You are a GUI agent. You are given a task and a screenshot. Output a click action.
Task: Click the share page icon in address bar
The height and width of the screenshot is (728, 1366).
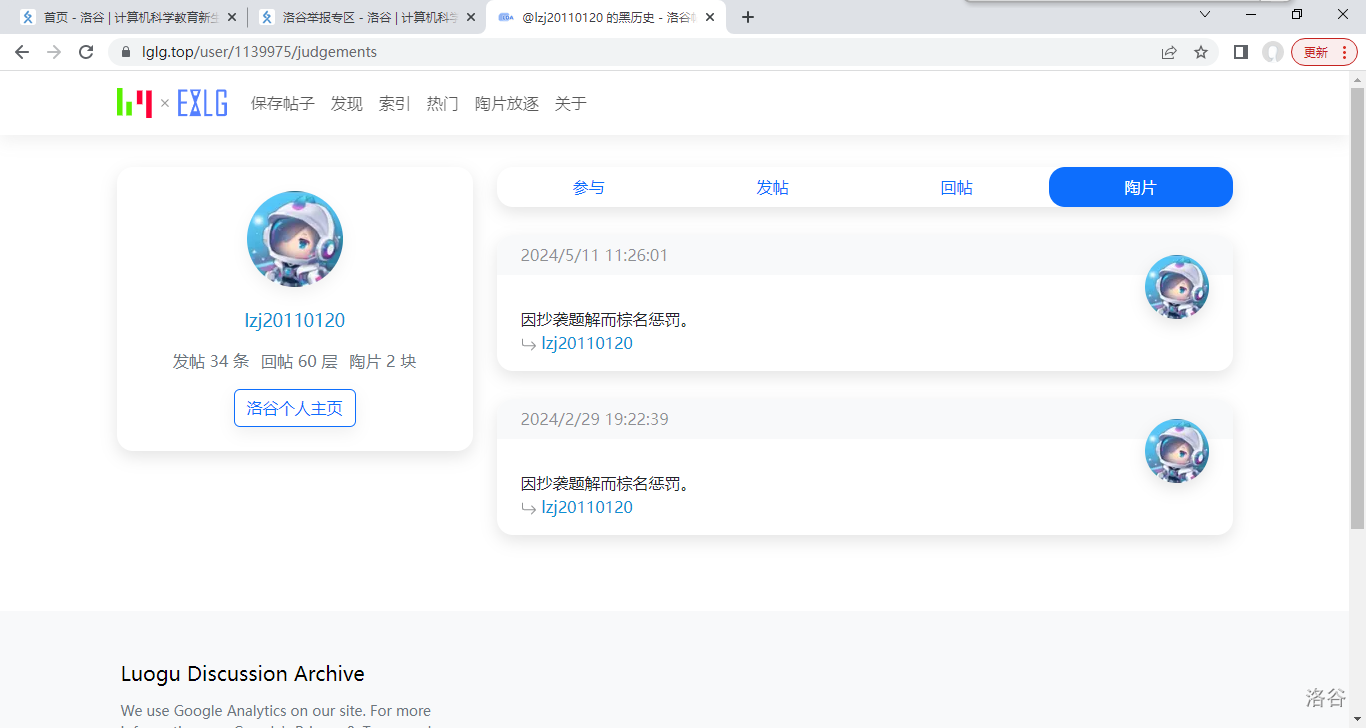tap(1169, 52)
